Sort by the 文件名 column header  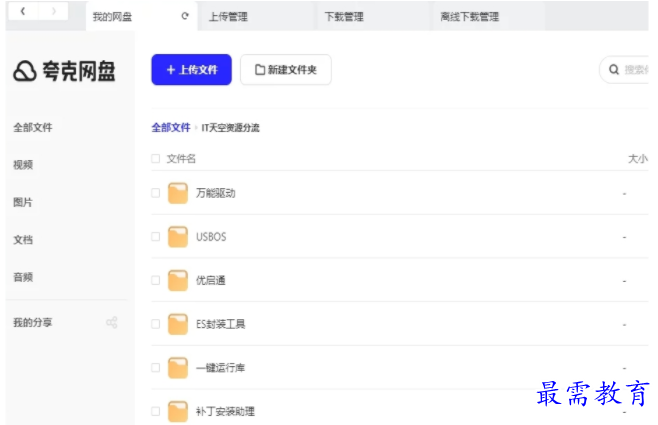click(181, 159)
